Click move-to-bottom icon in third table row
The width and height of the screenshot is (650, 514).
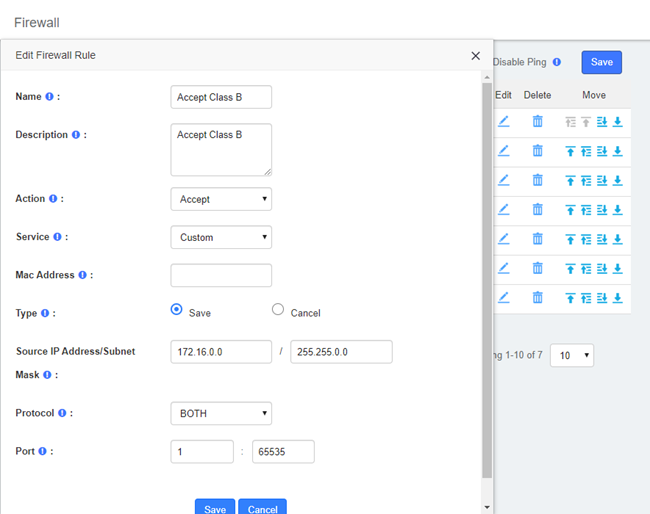tap(618, 181)
